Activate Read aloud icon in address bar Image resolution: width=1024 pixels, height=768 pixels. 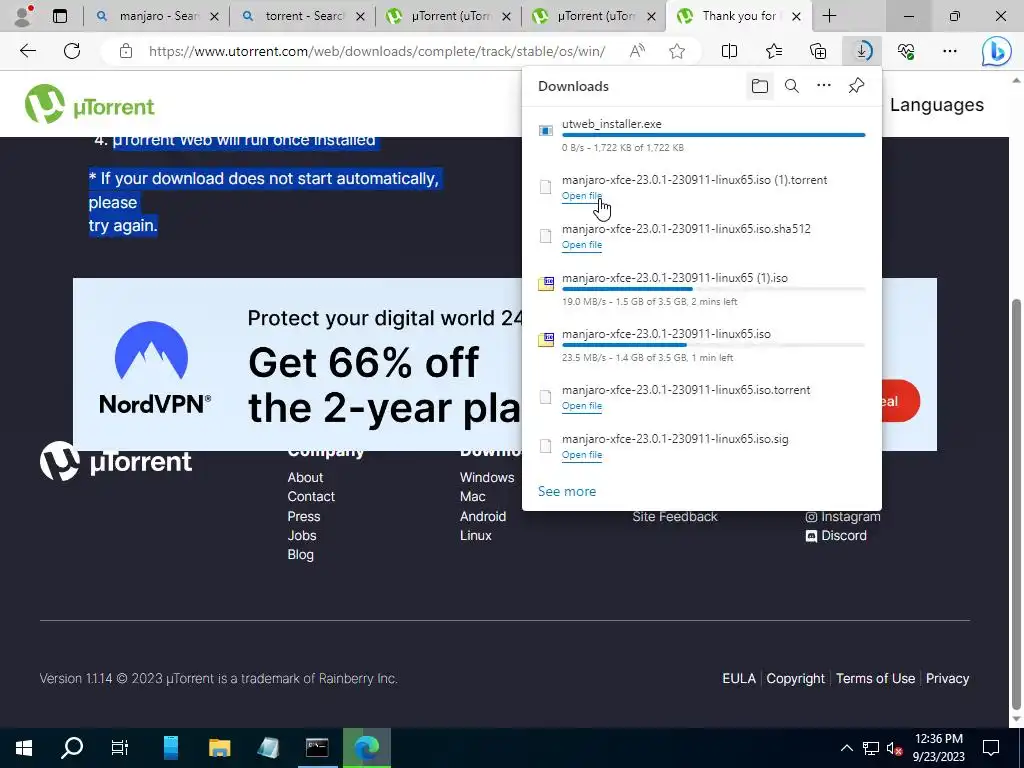tap(637, 51)
